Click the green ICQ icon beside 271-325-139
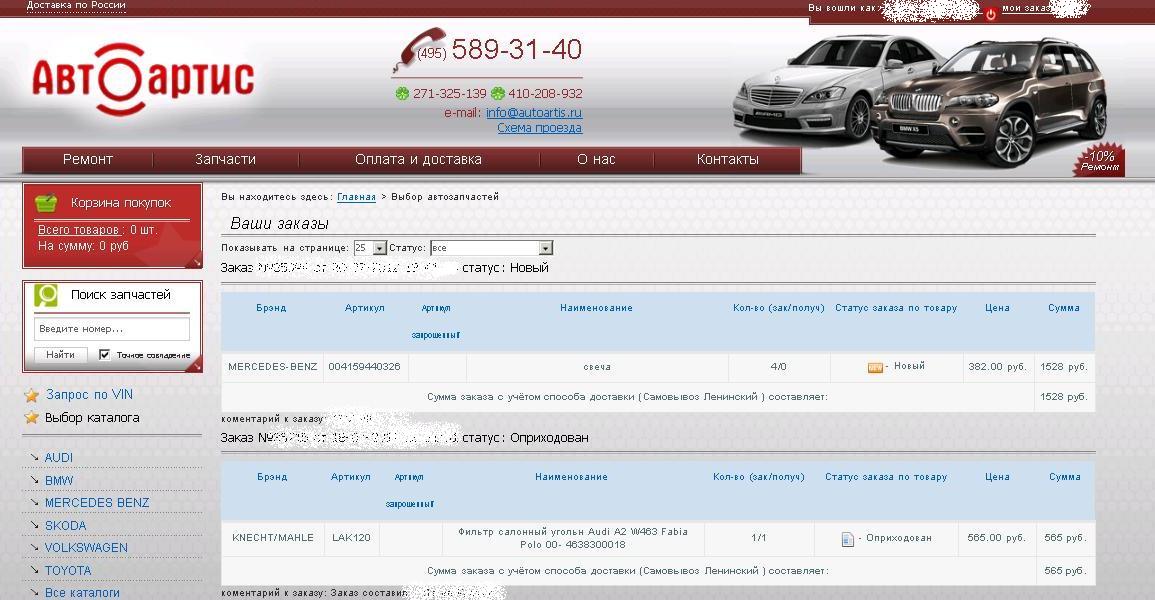Screen dimensions: 1155x600 pyautogui.click(x=402, y=93)
